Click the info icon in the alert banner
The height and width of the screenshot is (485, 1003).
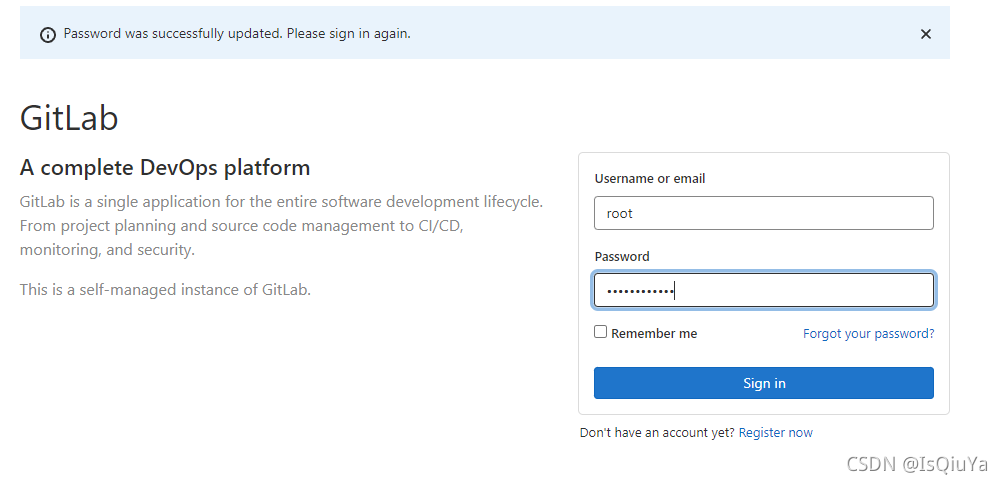(47, 35)
